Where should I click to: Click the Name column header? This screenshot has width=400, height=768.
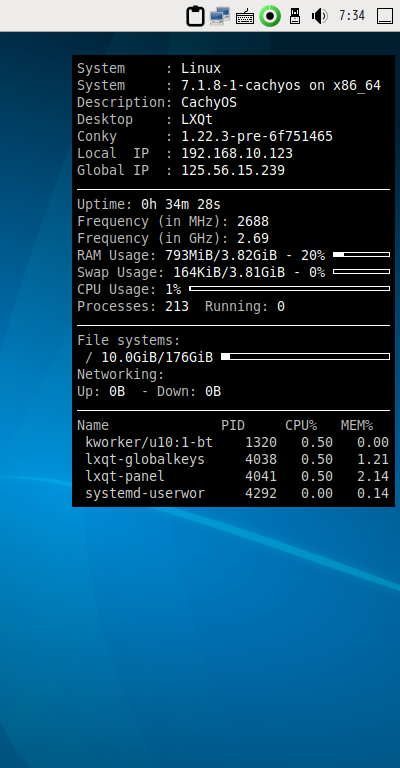(x=93, y=425)
